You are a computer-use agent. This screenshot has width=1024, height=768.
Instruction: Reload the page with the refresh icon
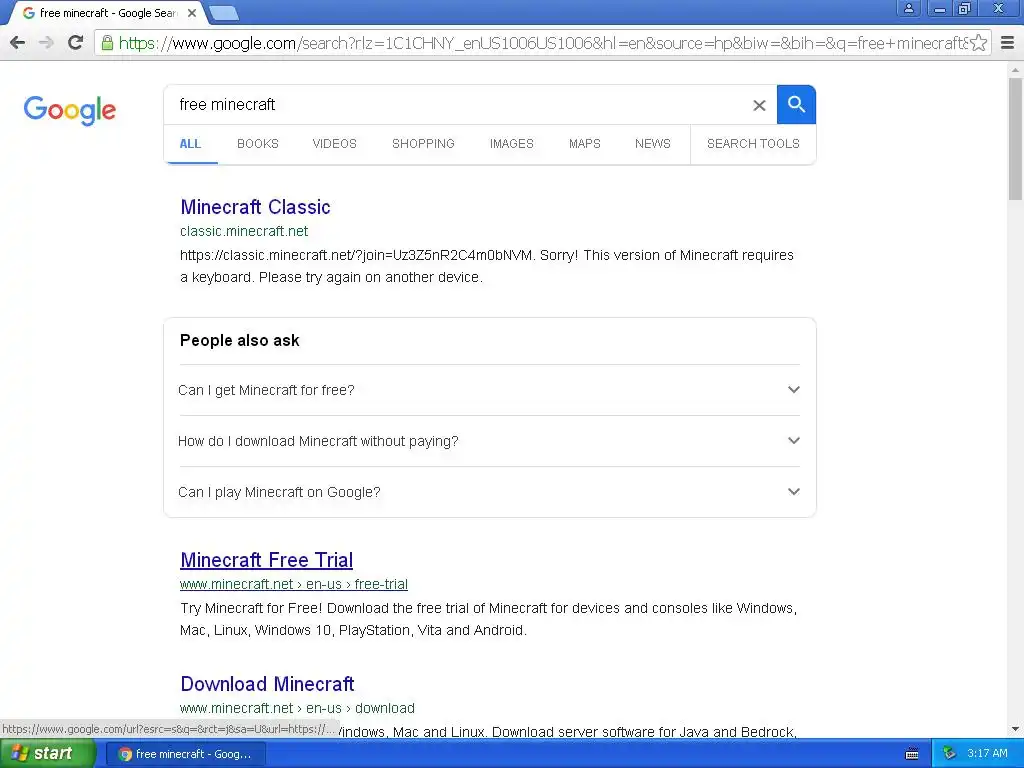pos(76,42)
